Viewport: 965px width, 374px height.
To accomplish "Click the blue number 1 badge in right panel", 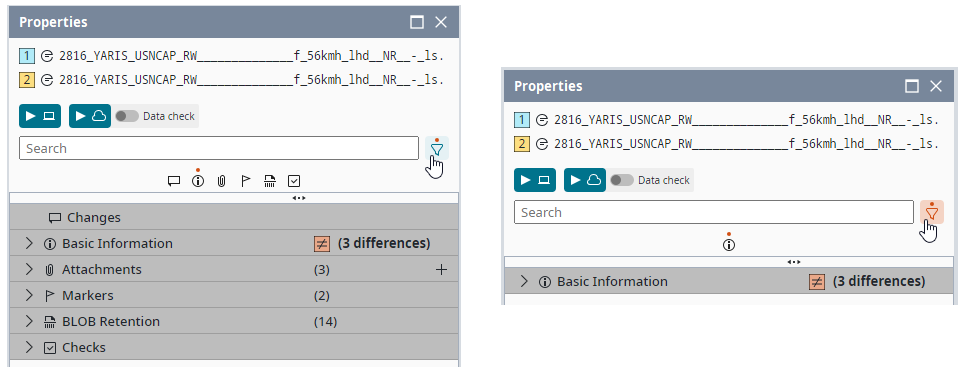I will [x=522, y=120].
